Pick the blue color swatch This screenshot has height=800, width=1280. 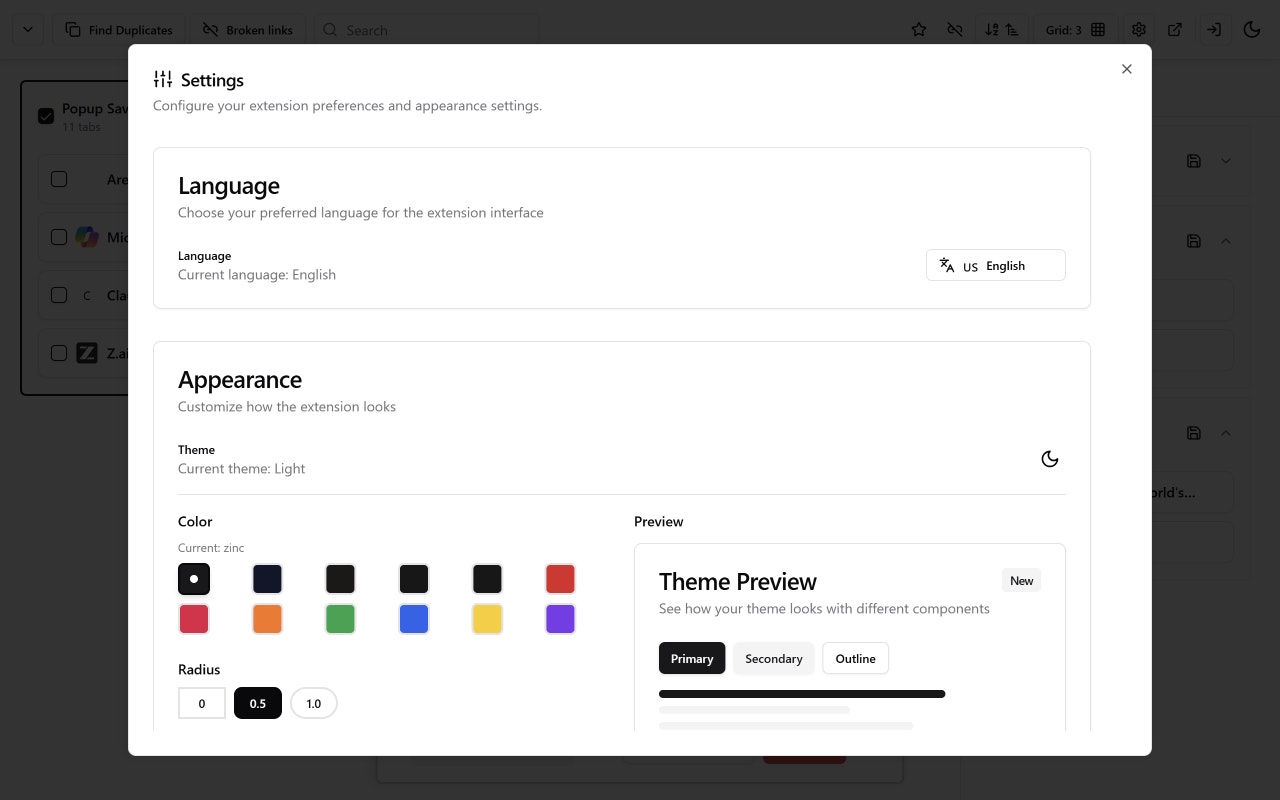click(x=414, y=619)
